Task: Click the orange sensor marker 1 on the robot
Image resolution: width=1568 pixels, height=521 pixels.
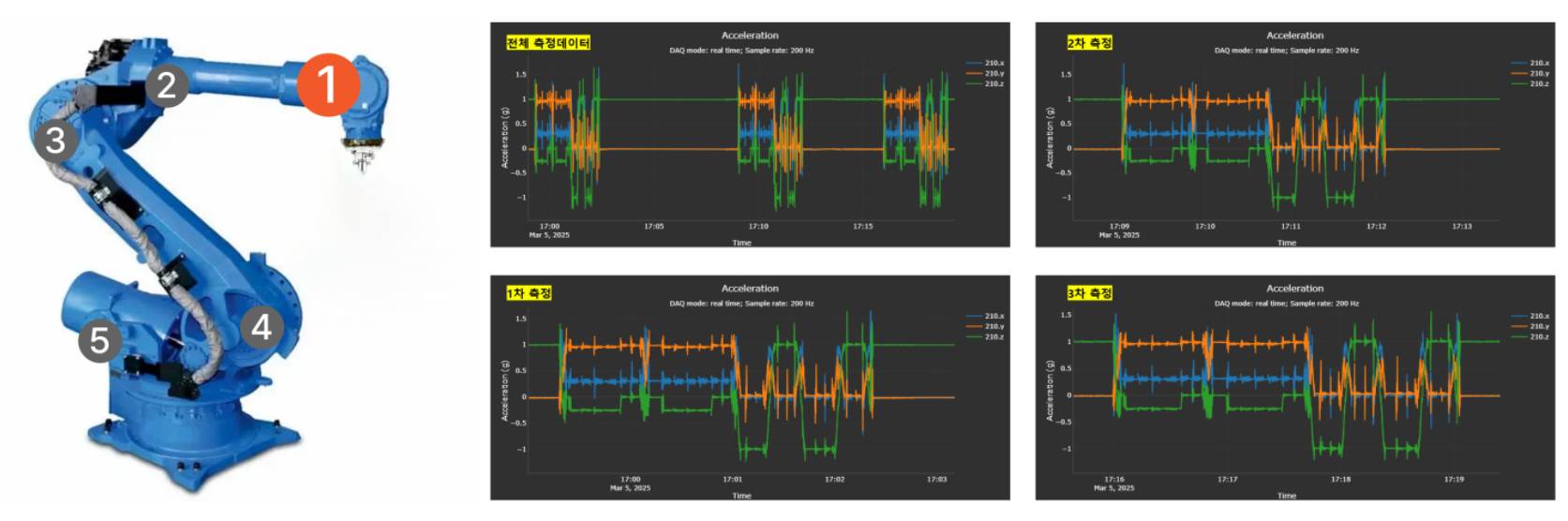Action: (328, 84)
